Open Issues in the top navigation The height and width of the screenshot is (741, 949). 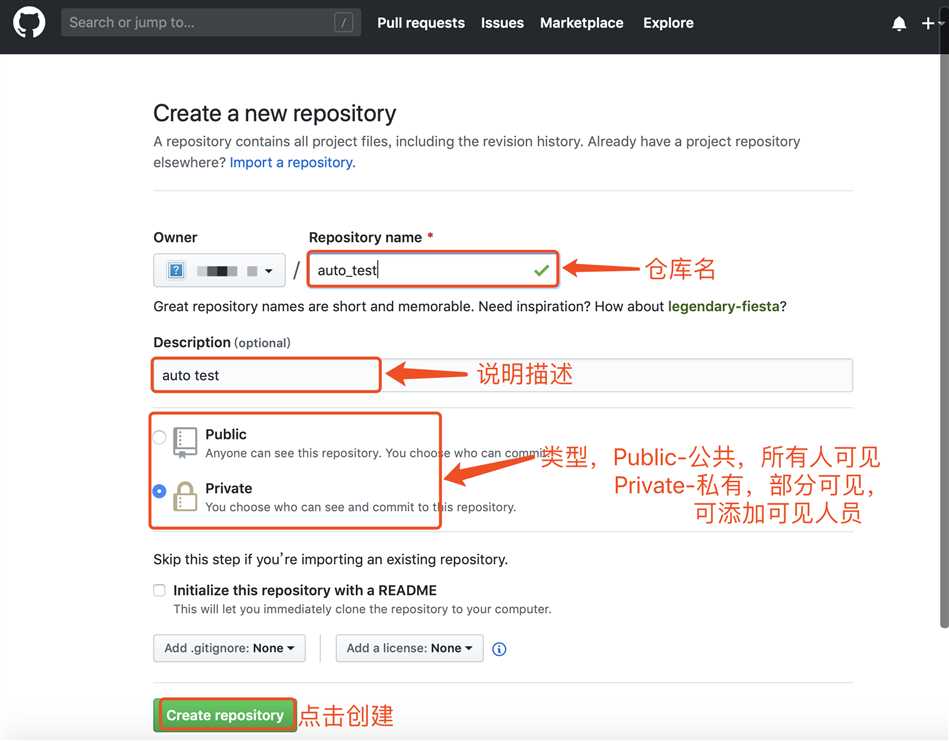[x=502, y=23]
